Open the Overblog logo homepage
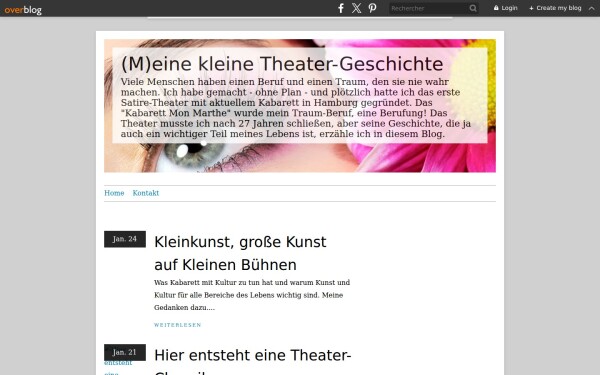Viewport: 600px width, 375px height. tap(23, 10)
